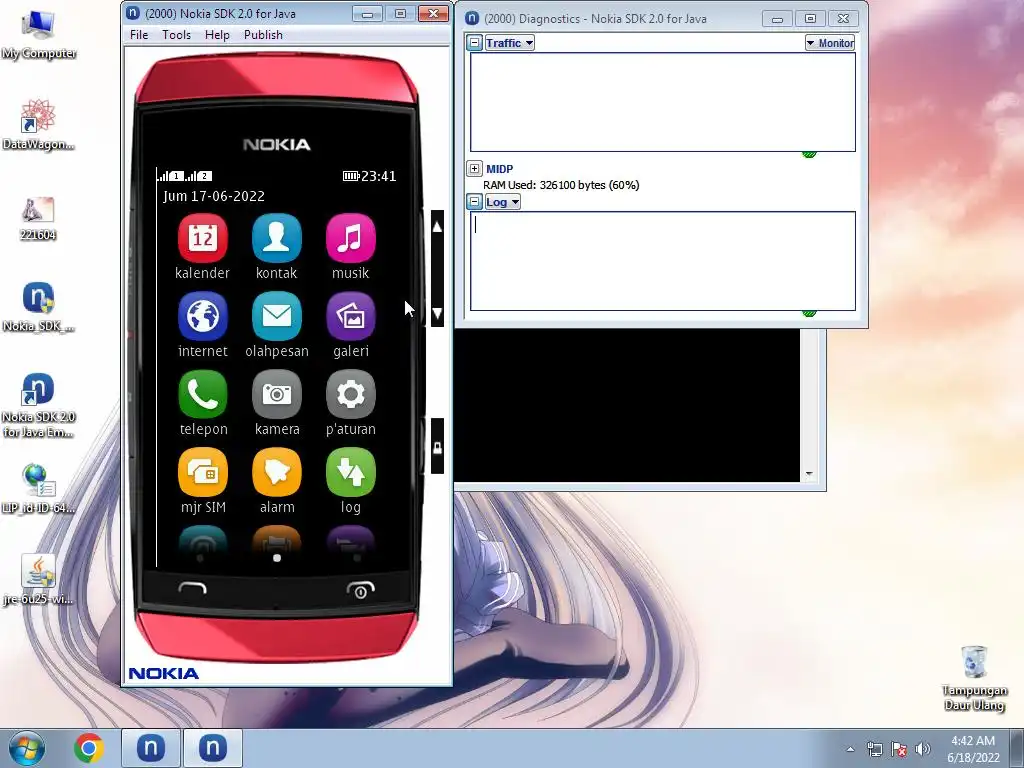Image resolution: width=1024 pixels, height=768 pixels.
Task: Minimize the Diagnostics window
Action: (x=777, y=19)
